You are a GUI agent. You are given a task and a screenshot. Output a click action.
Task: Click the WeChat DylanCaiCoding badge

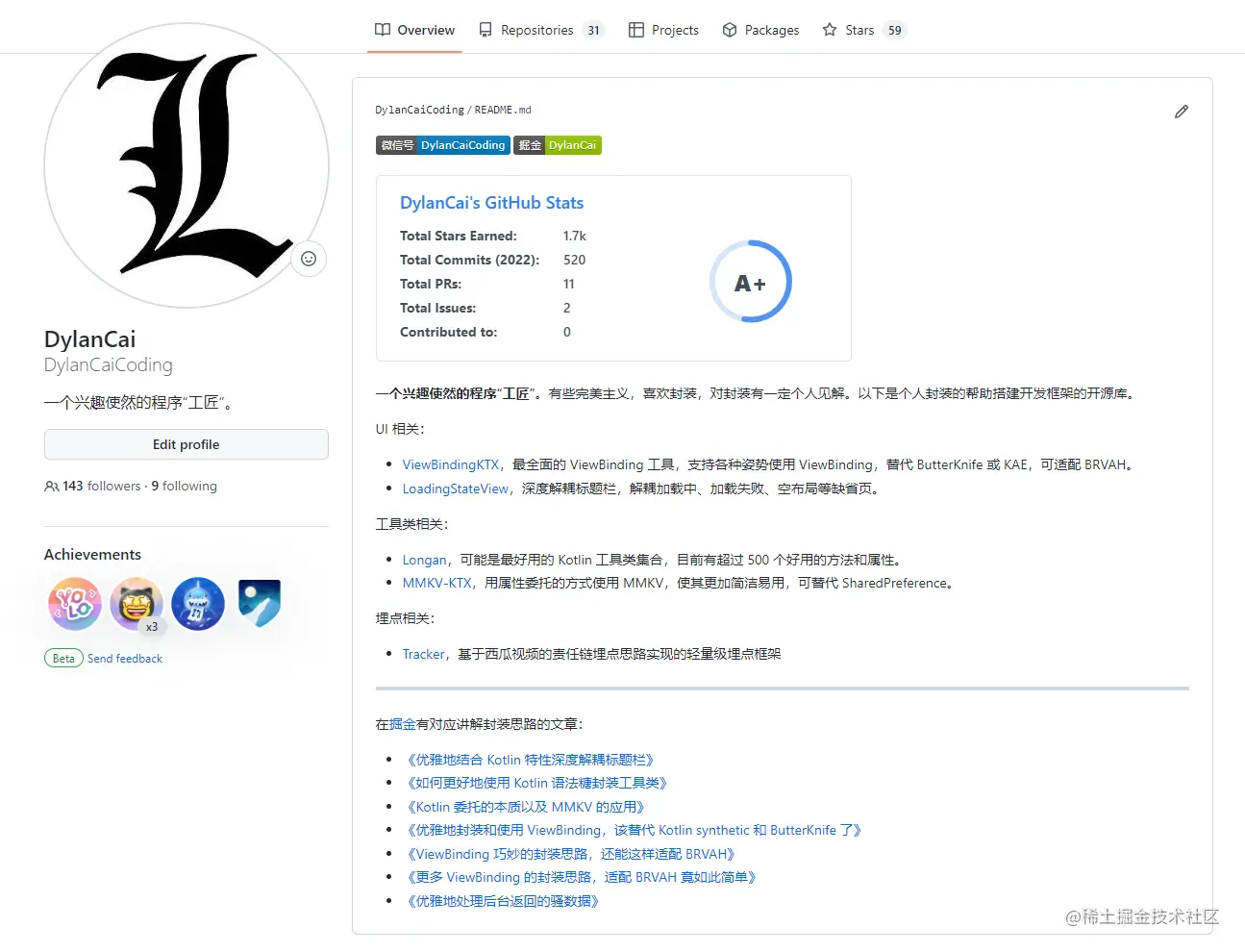click(x=443, y=145)
